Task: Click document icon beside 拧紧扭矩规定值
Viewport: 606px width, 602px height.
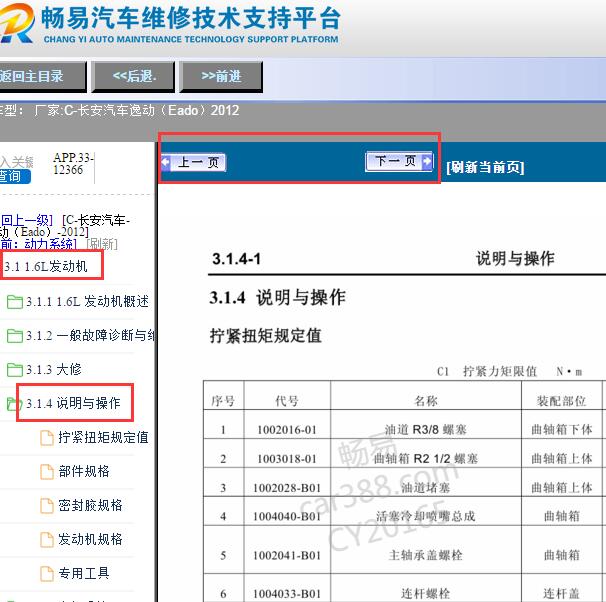Action: coord(47,438)
